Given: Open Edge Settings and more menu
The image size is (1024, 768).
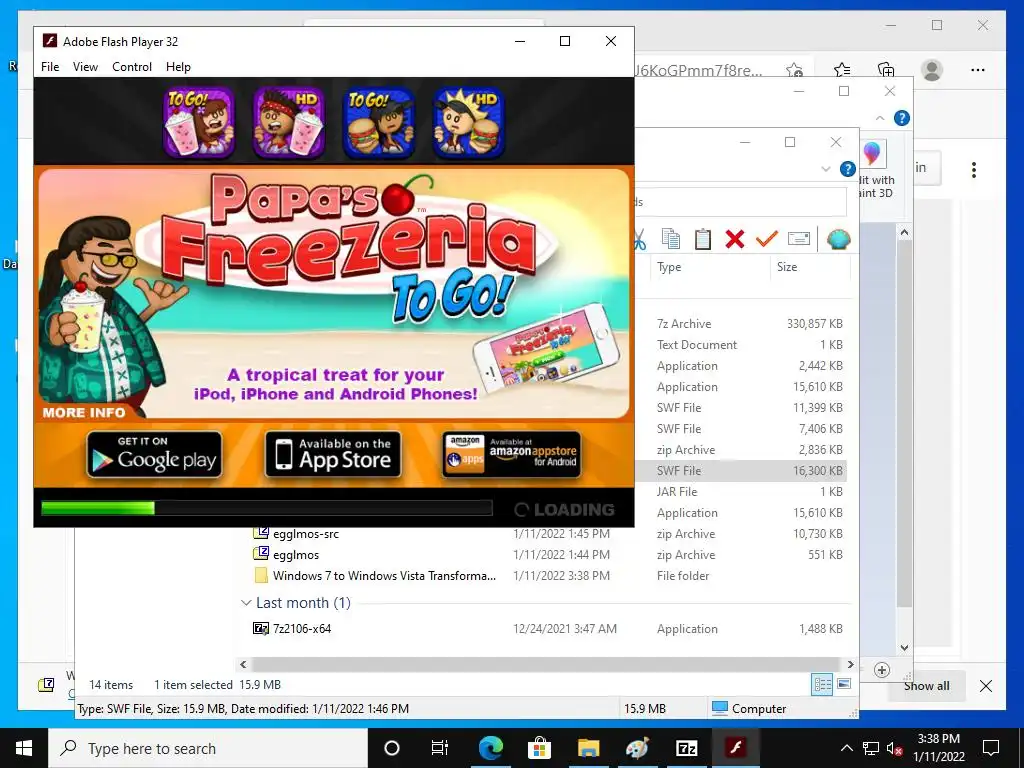Looking at the screenshot, I should coord(978,70).
